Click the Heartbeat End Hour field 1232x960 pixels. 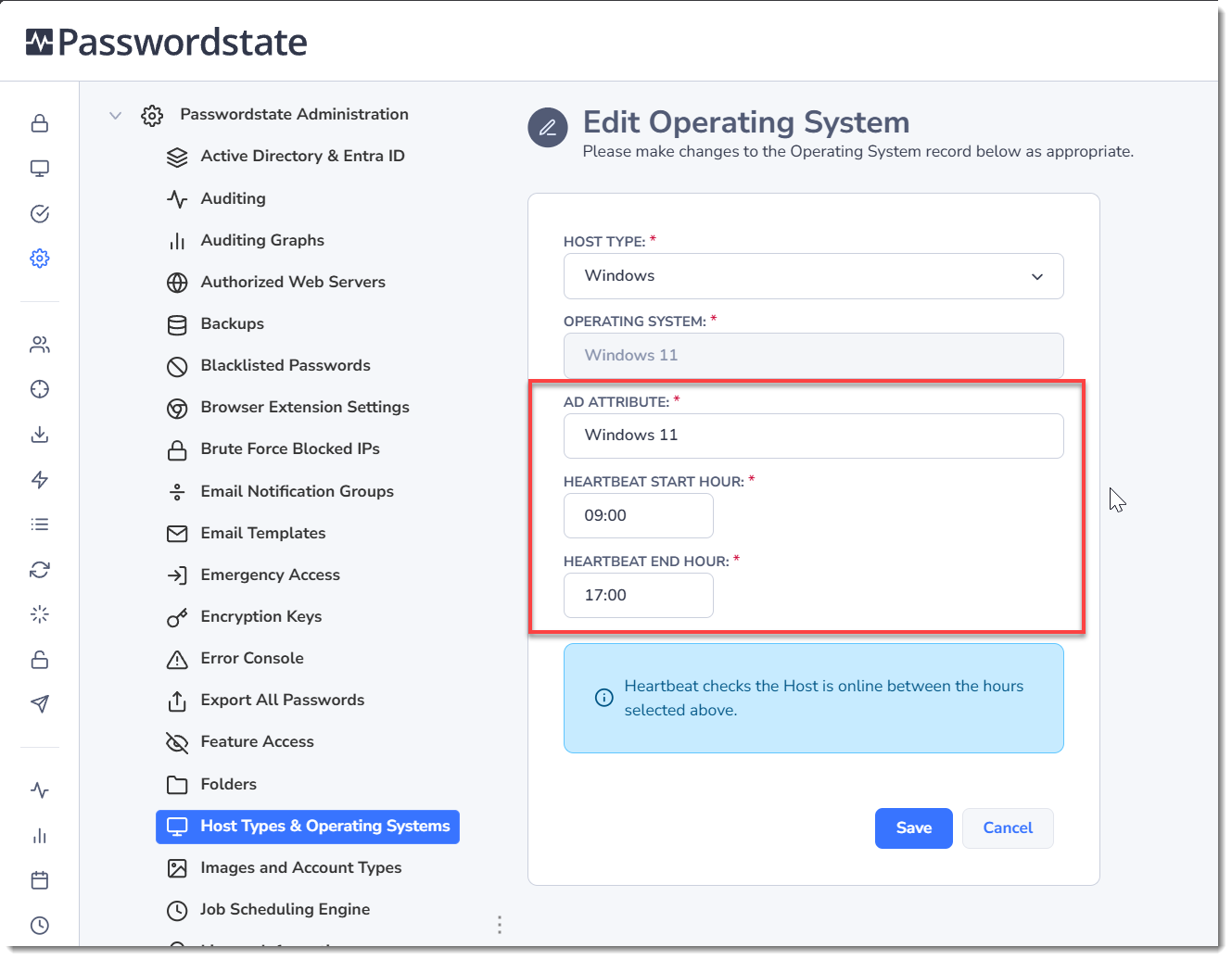639,595
